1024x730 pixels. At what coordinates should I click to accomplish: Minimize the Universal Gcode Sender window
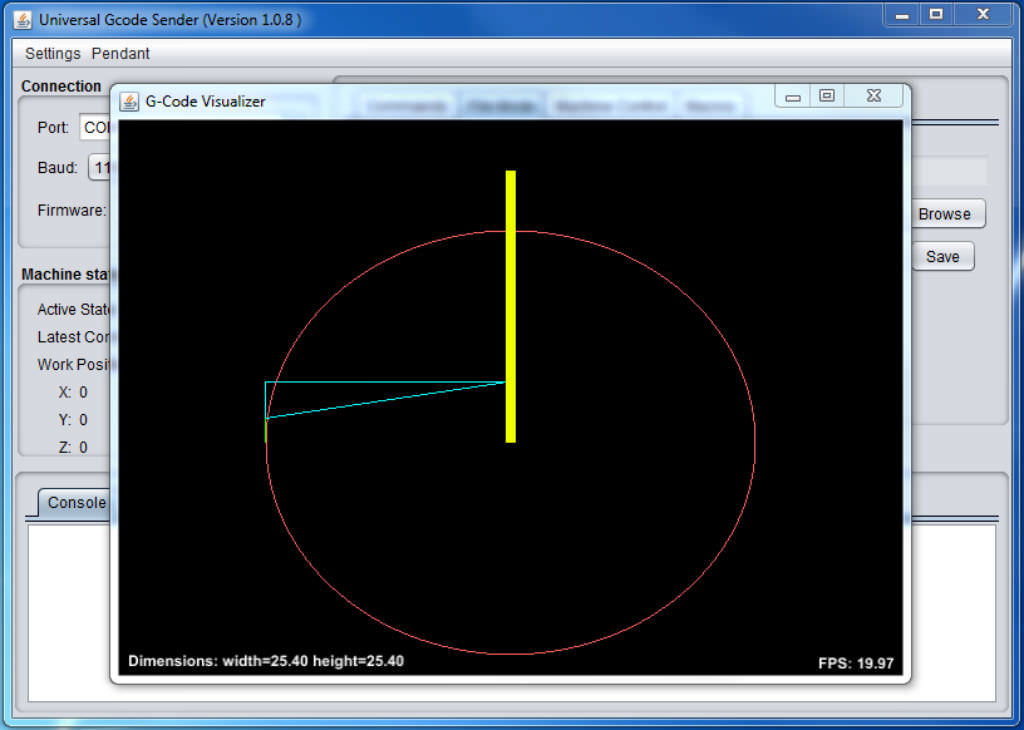[901, 15]
